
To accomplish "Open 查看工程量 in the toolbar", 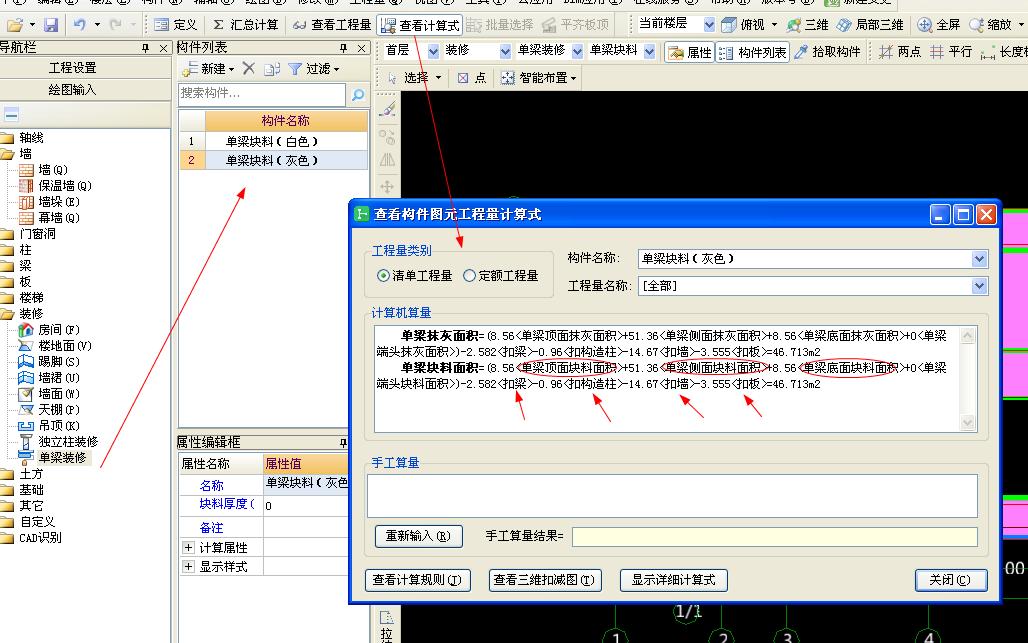I will (x=332, y=25).
